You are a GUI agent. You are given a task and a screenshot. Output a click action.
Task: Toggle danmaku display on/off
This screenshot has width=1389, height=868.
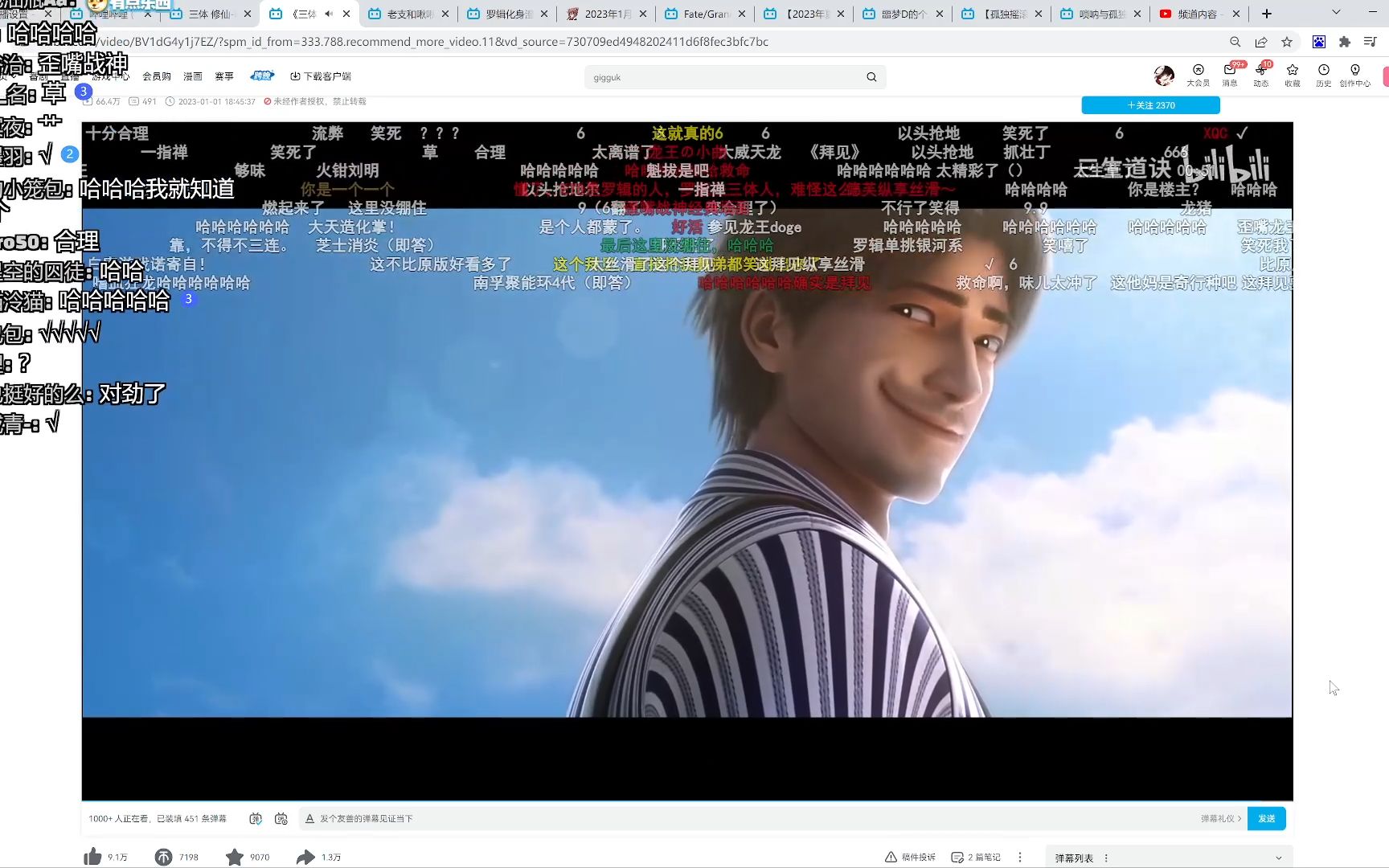click(256, 818)
